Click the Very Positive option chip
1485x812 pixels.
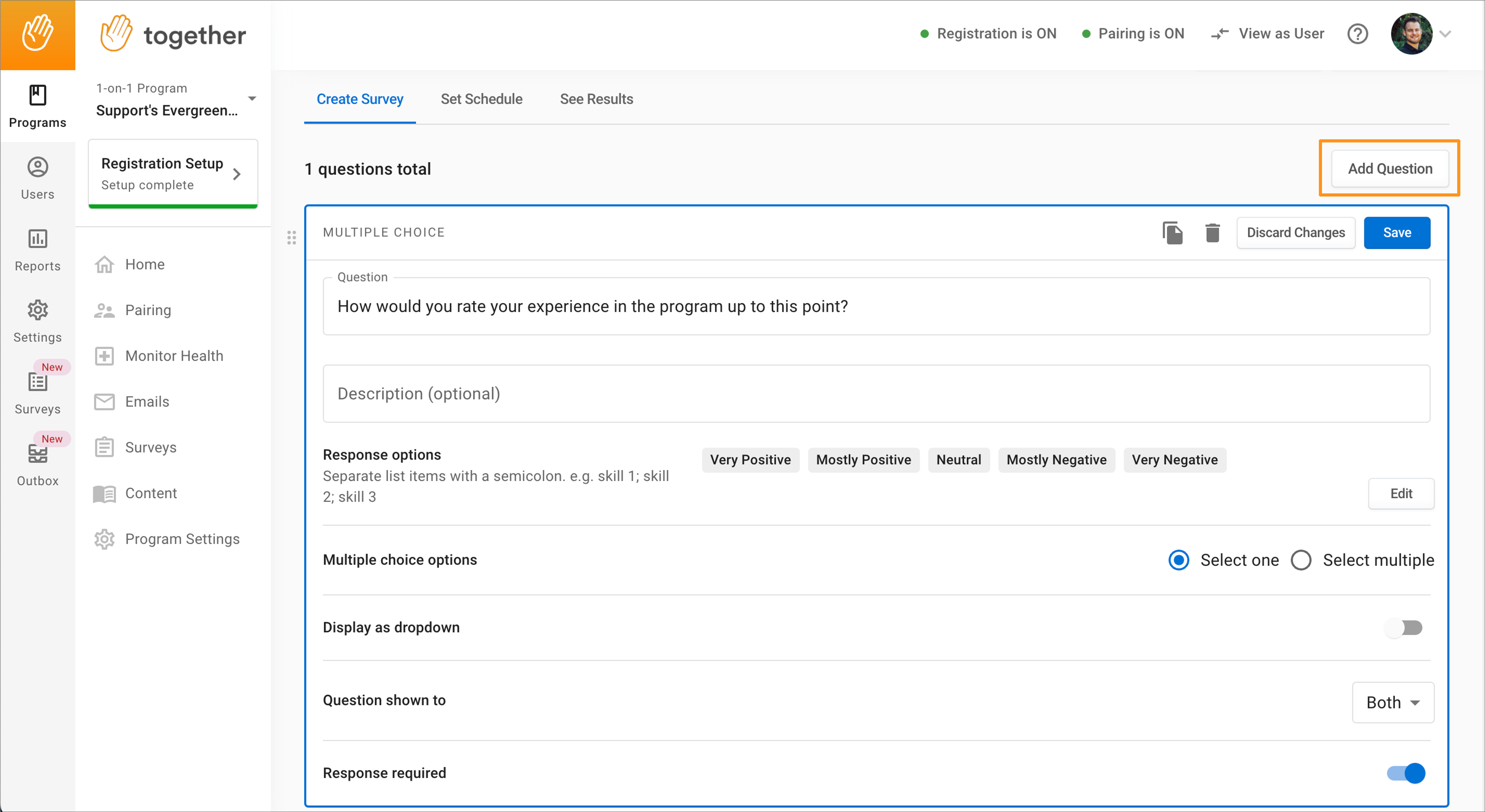pyautogui.click(x=751, y=460)
